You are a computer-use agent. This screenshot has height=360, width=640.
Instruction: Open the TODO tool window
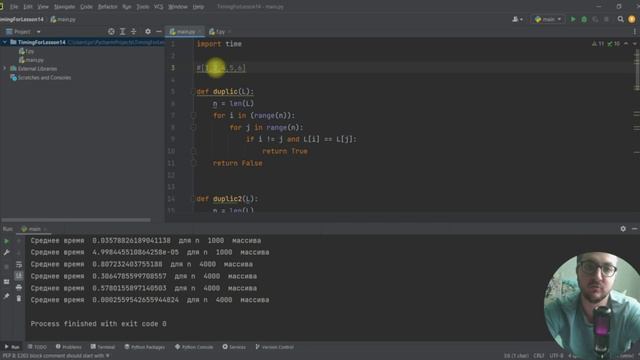coord(37,347)
